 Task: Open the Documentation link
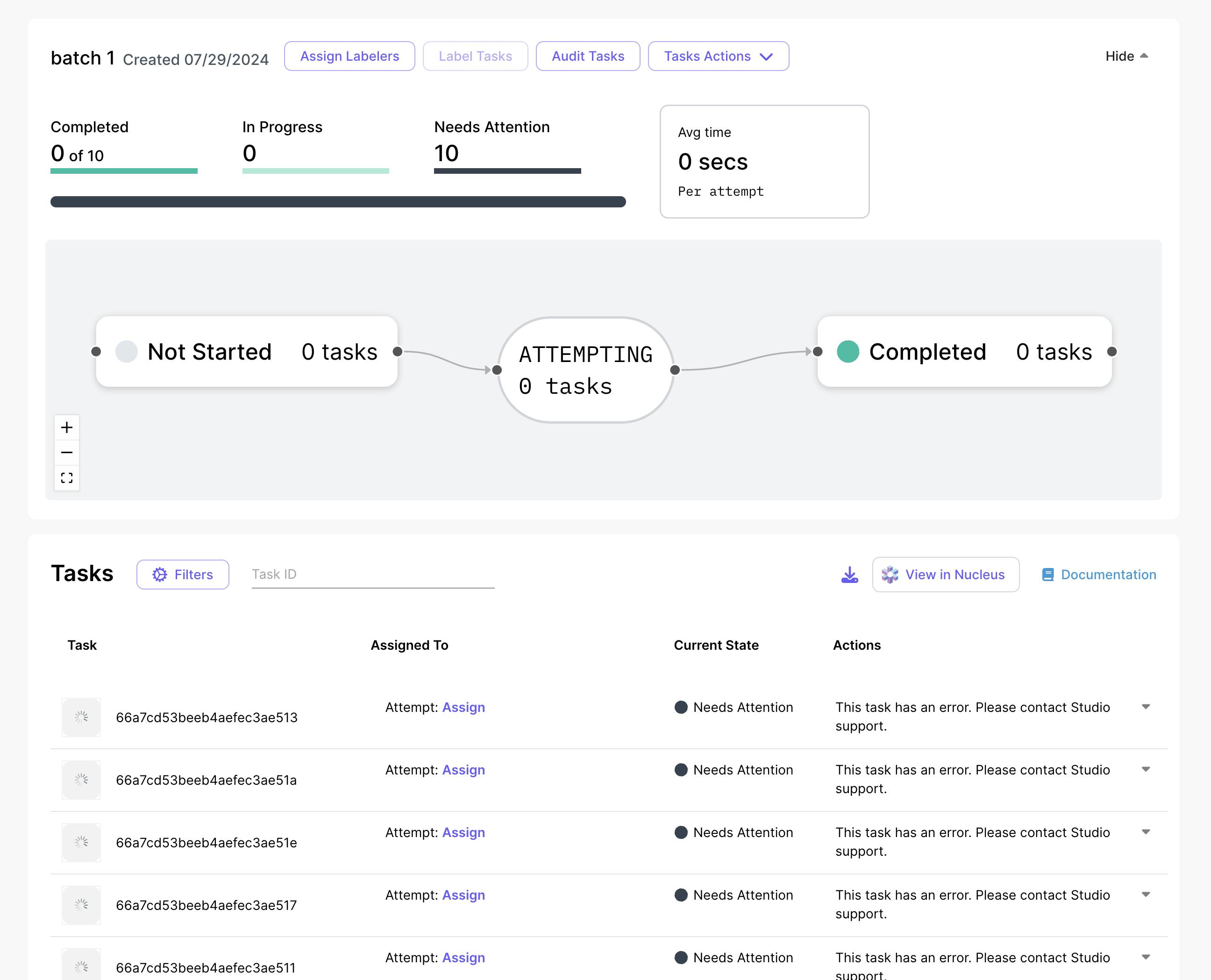pos(1099,575)
